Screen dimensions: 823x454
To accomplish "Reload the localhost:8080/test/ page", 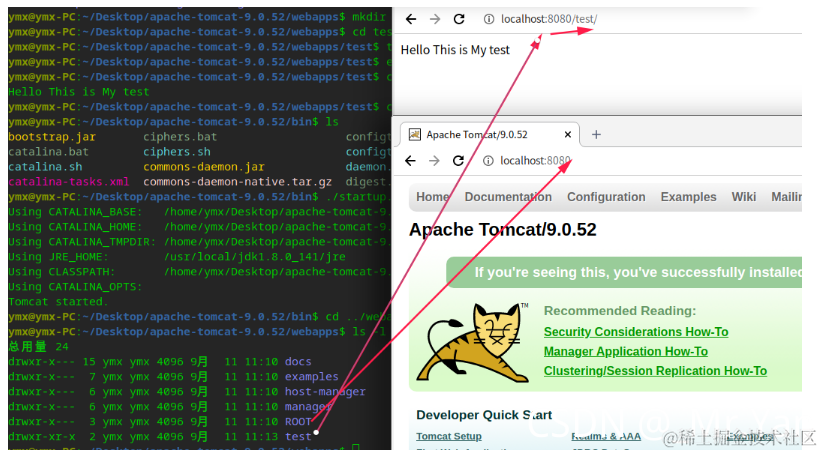I will click(x=459, y=19).
